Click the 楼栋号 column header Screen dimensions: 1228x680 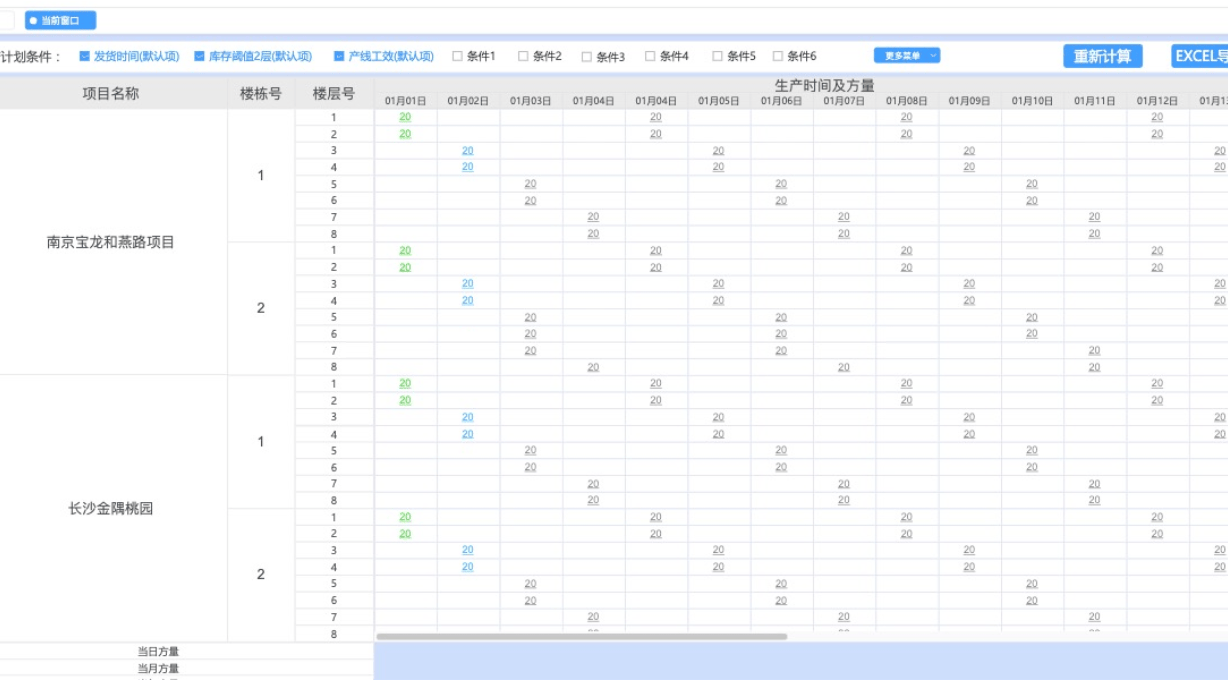click(x=261, y=94)
